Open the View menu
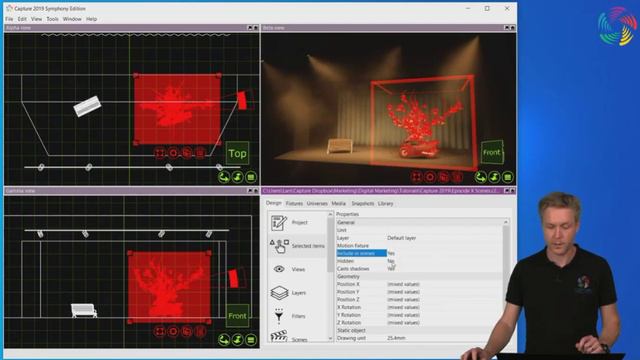Image resolution: width=640 pixels, height=360 pixels. 36,19
